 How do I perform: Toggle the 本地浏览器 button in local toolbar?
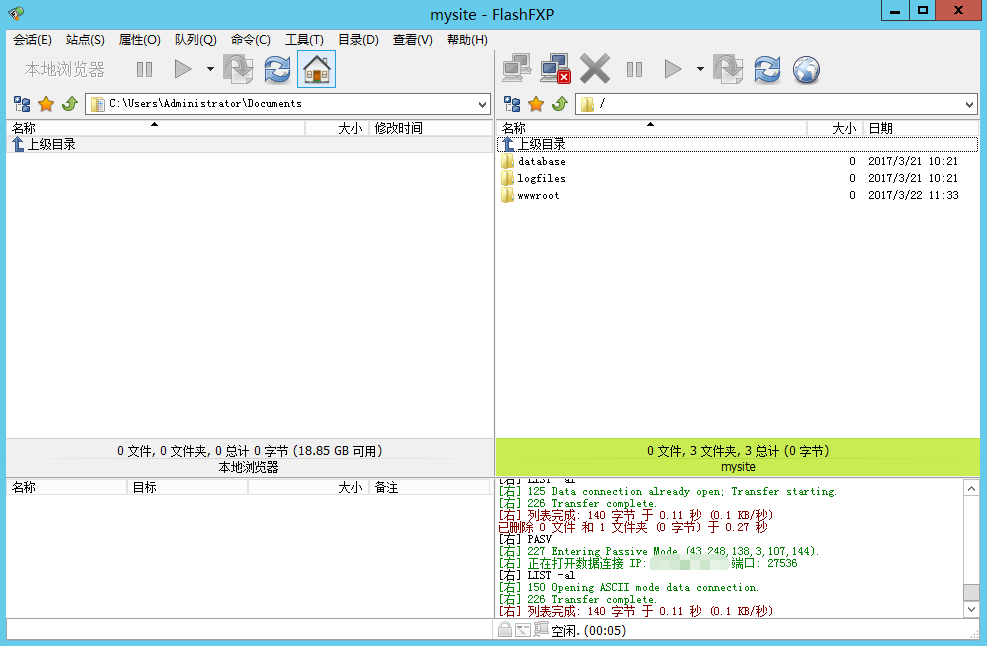64,69
